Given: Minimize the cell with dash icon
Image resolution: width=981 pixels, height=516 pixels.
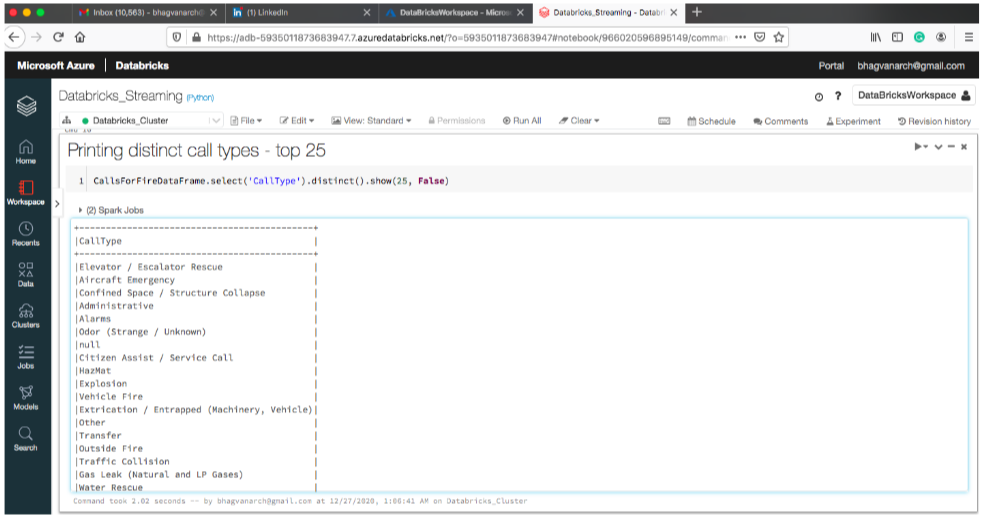Looking at the screenshot, I should click(951, 146).
